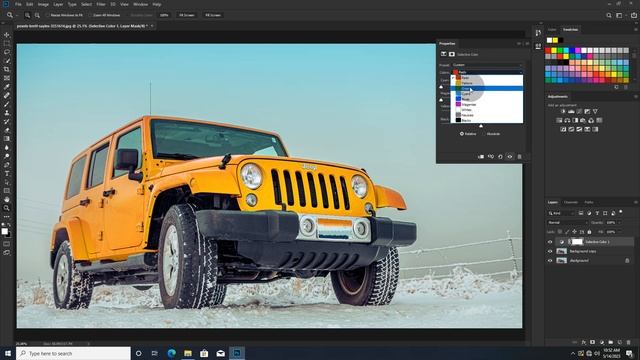This screenshot has height=360, width=640.
Task: Open Microsoft Edge from taskbar
Action: (x=171, y=353)
